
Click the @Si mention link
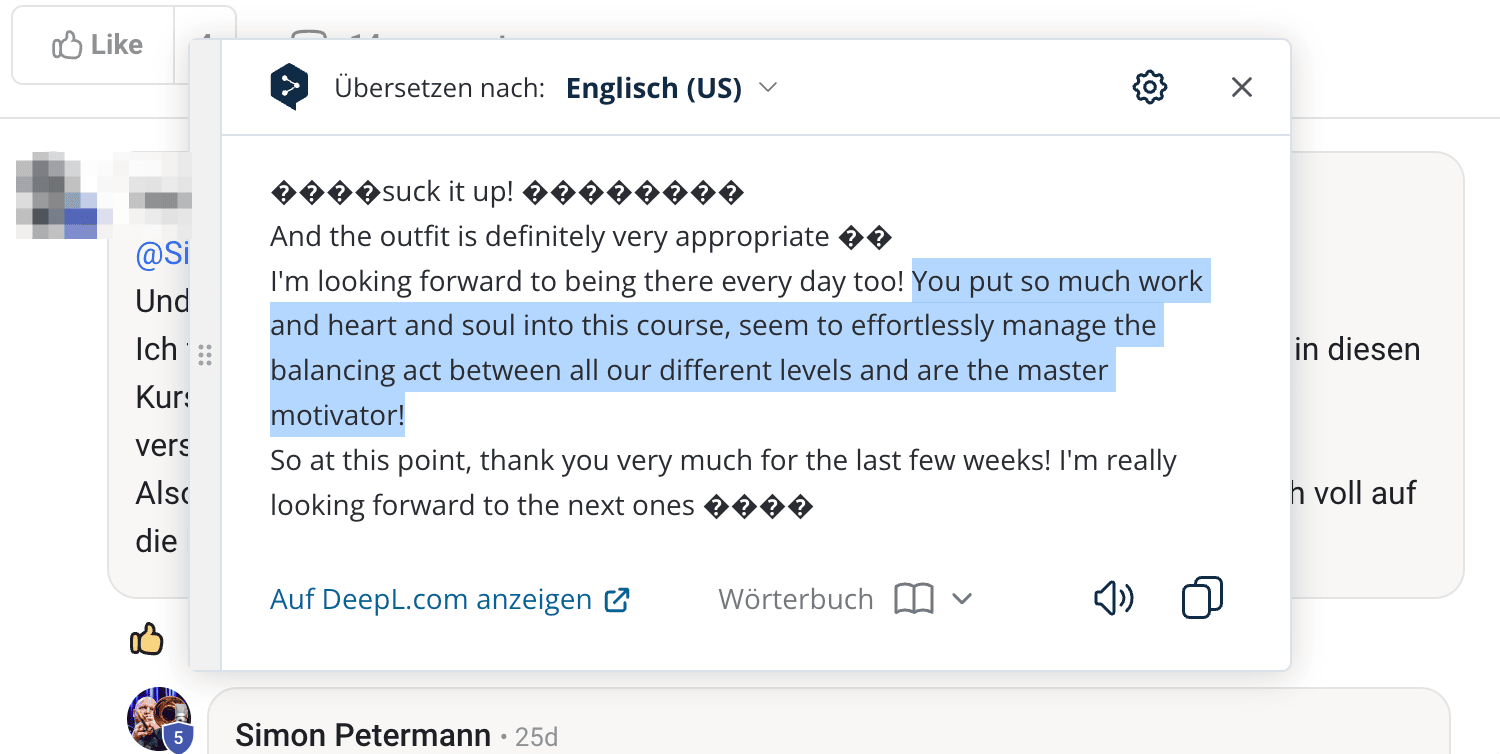click(162, 255)
